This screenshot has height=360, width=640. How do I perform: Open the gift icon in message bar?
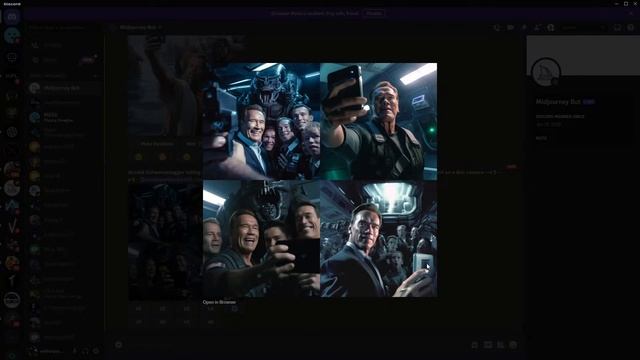474,345
